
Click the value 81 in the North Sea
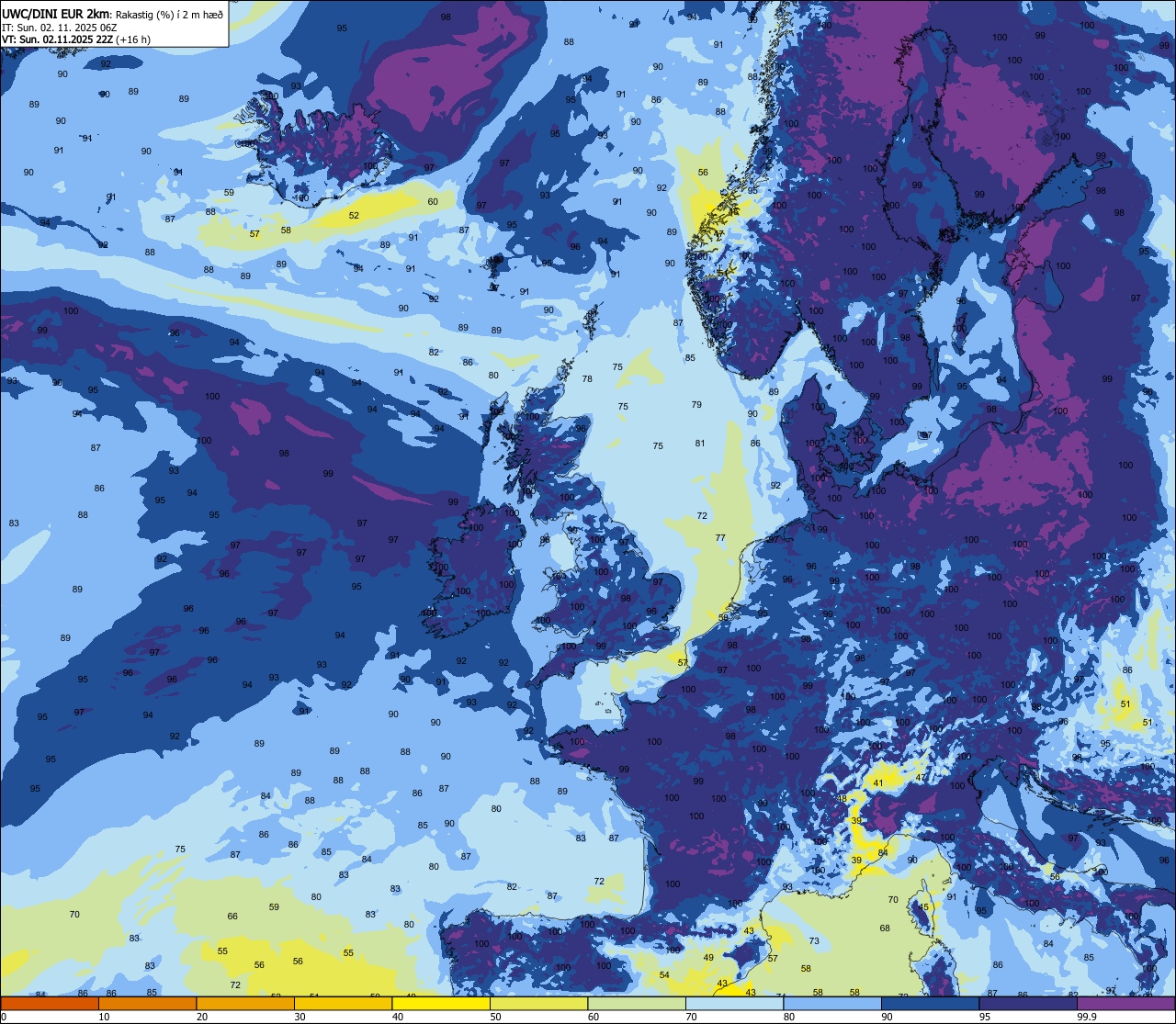point(700,444)
